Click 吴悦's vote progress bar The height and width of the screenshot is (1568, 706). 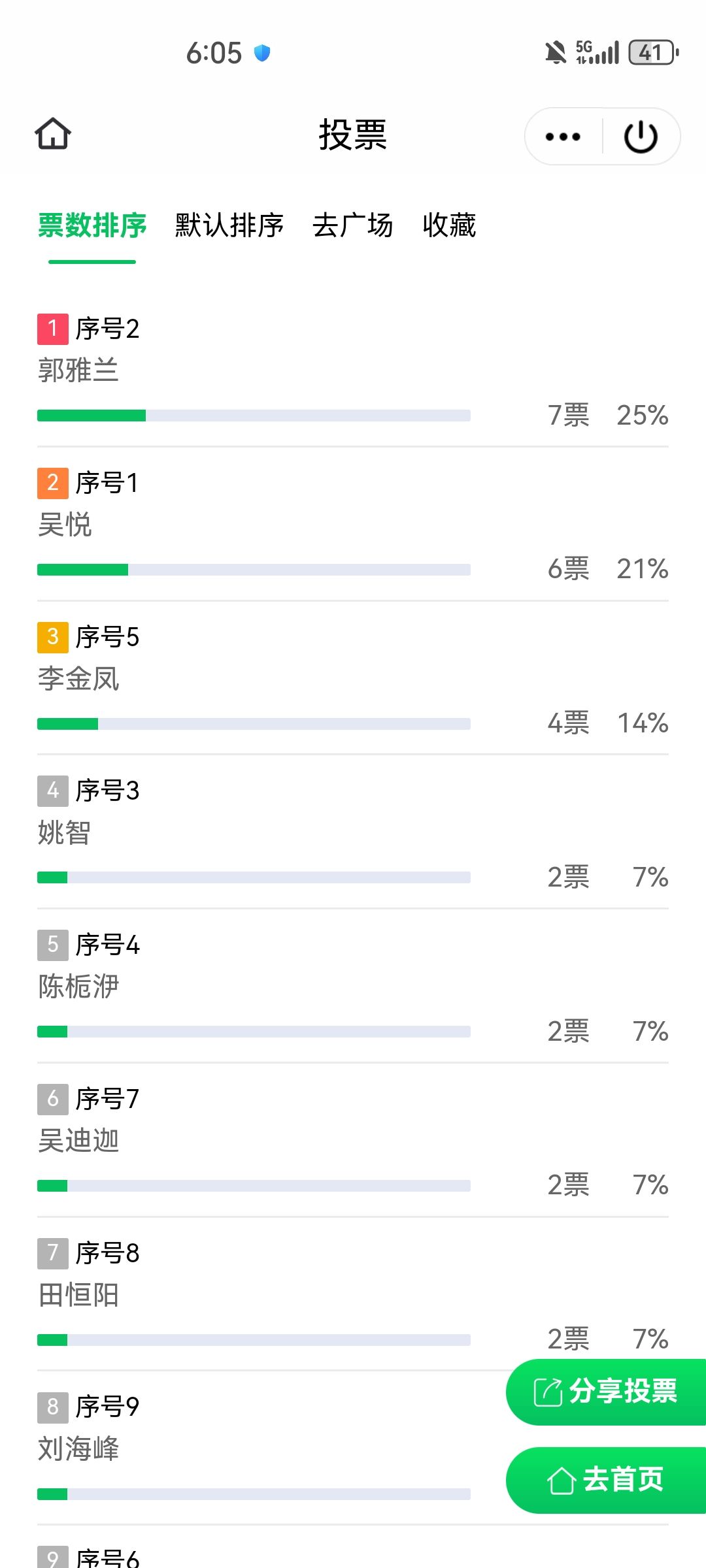[x=254, y=570]
